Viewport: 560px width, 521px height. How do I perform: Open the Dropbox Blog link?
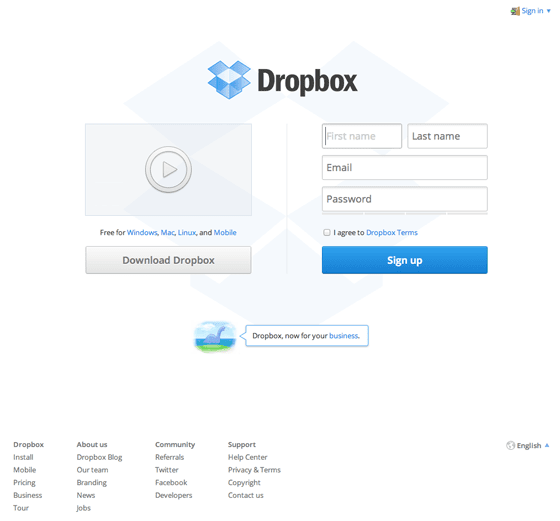pyautogui.click(x=99, y=457)
